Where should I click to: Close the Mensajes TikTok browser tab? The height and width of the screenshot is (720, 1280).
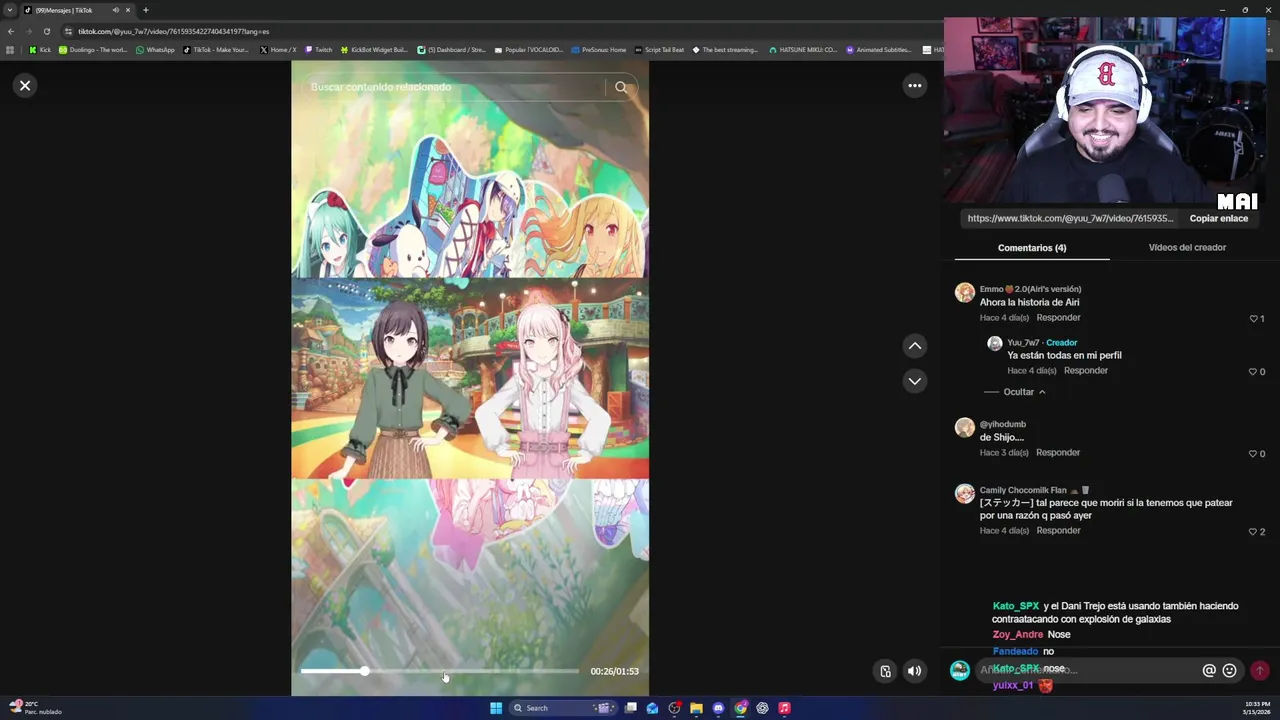128,10
